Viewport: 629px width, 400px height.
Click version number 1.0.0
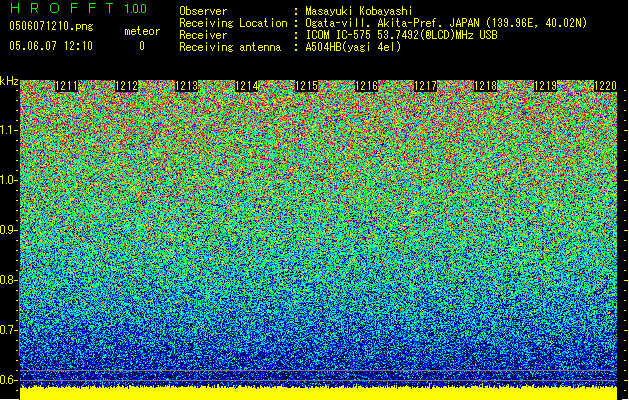coord(136,9)
